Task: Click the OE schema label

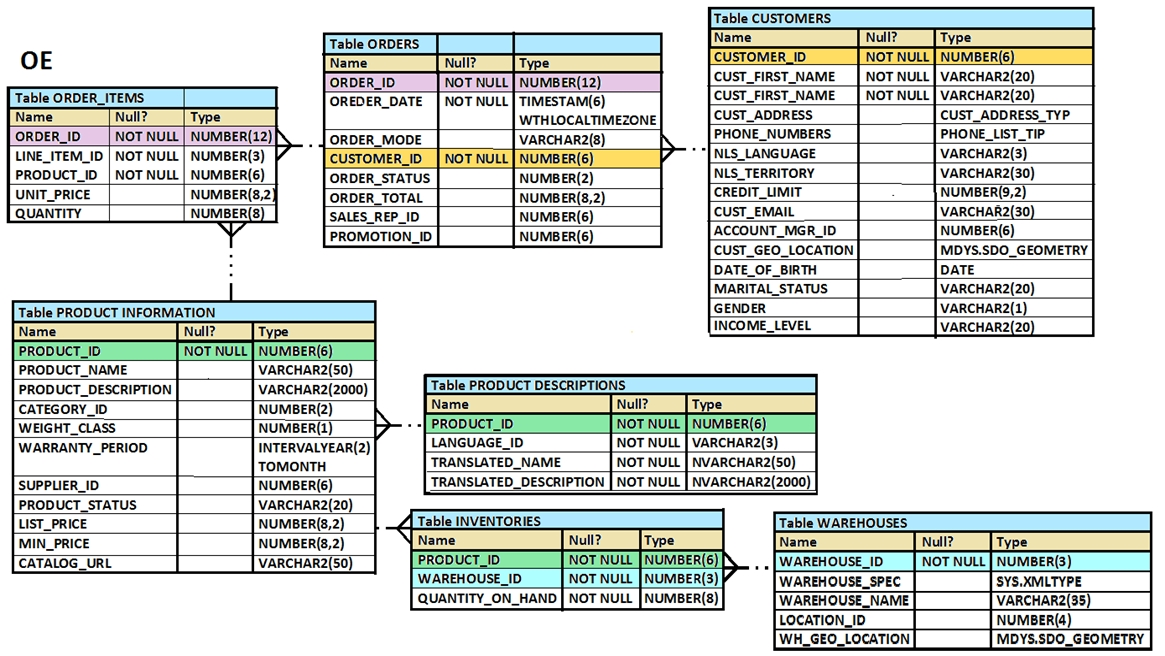Action: [37, 62]
